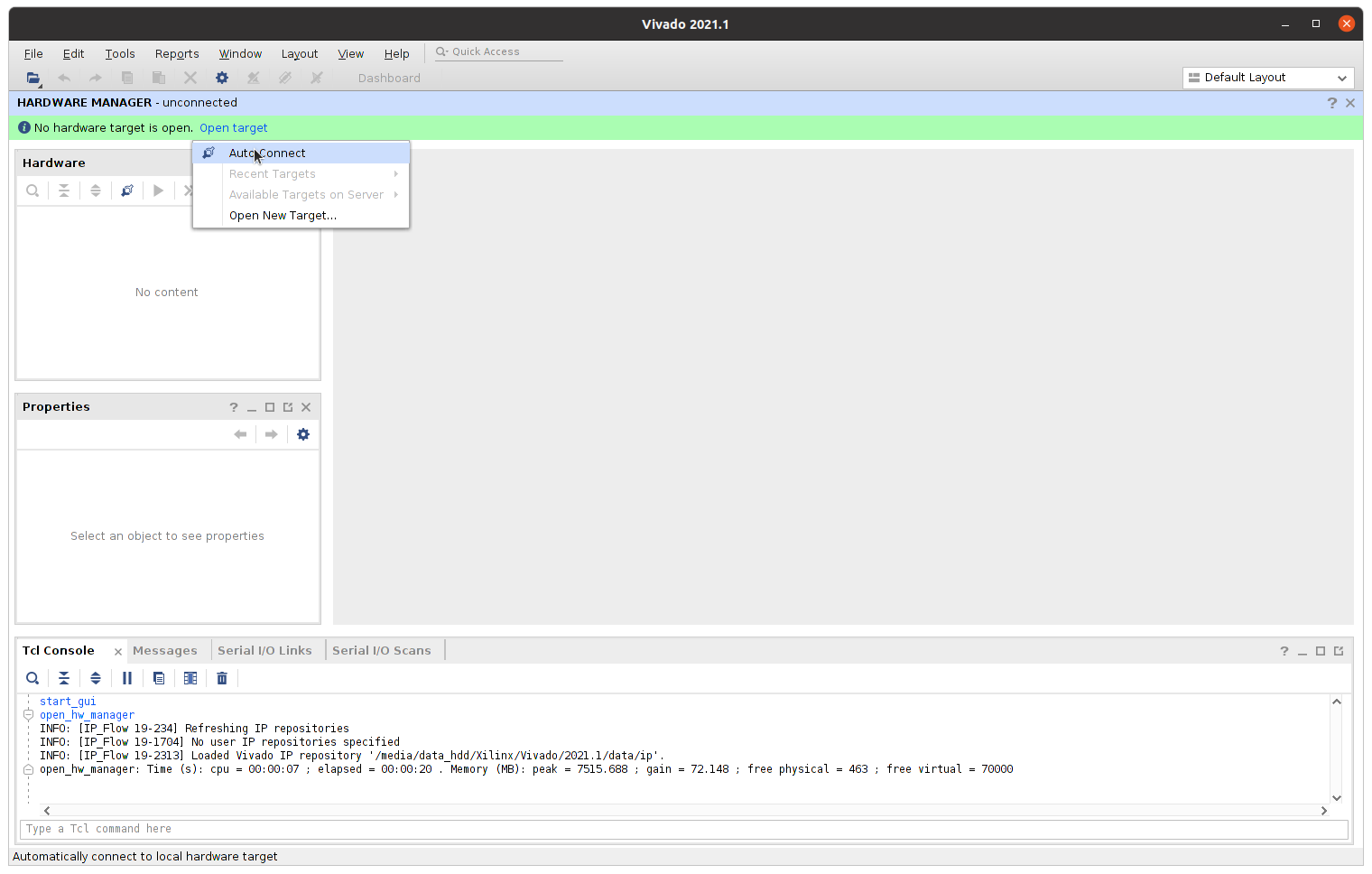
Task: Click the Undo arrow in main toolbar
Action: (64, 79)
